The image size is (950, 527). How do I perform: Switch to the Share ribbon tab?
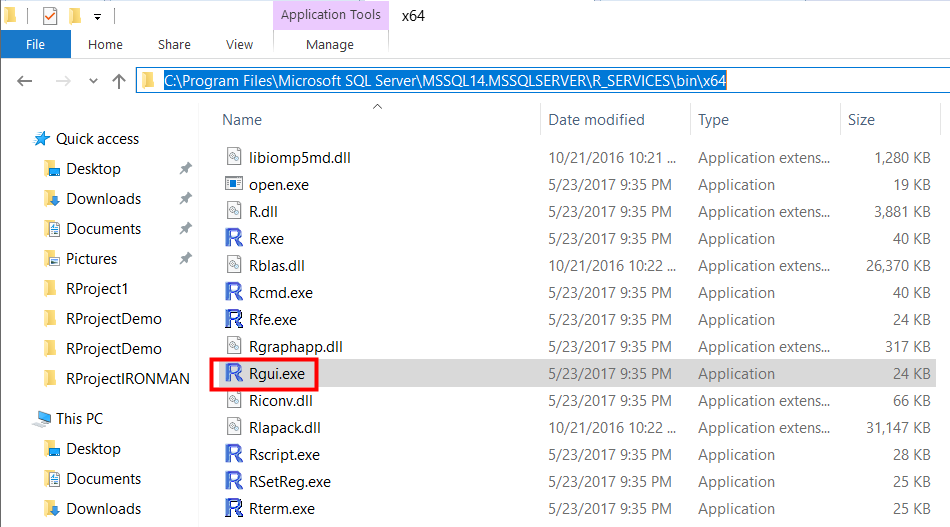click(x=174, y=44)
